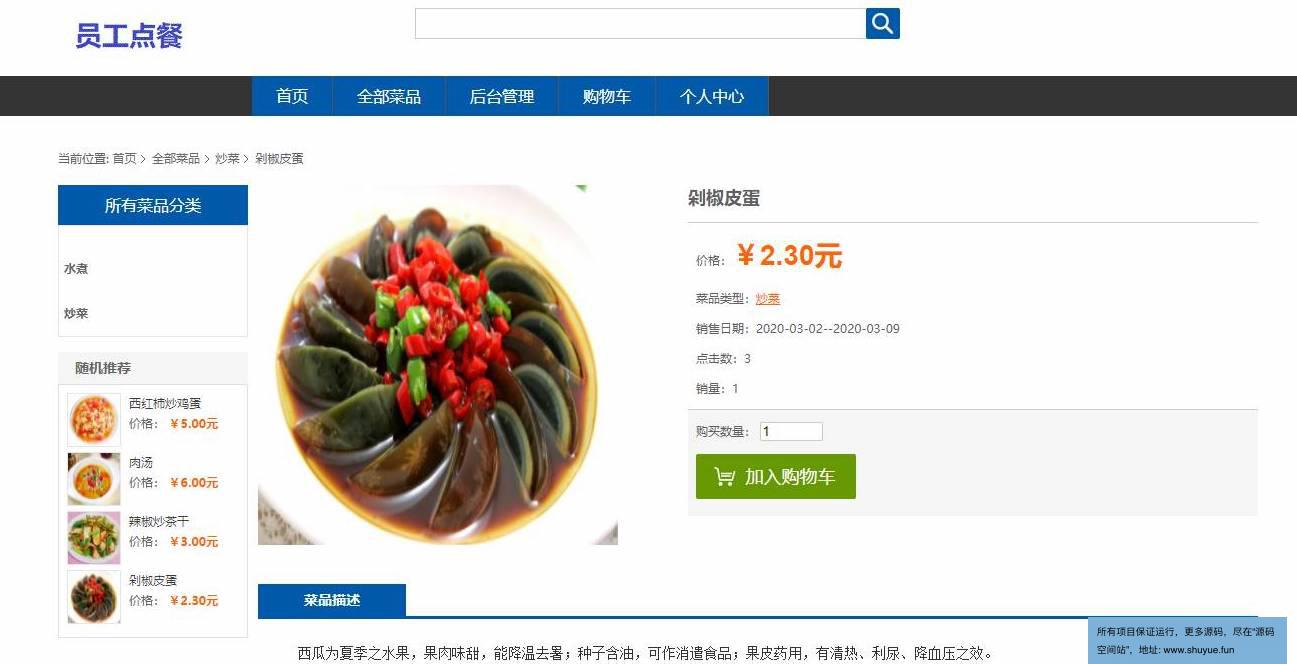
Task: Open the 肉汤 thumbnail image
Action: click(94, 478)
